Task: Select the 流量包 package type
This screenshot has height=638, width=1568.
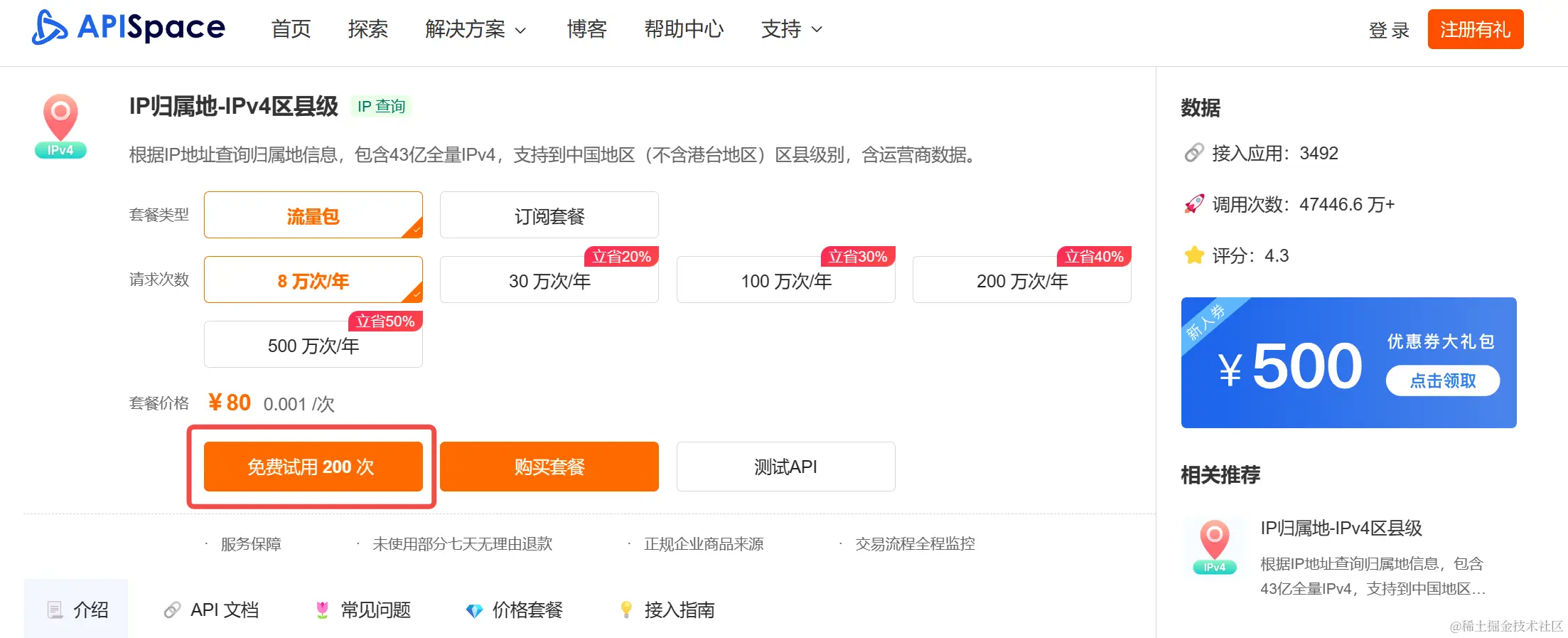Action: (313, 215)
